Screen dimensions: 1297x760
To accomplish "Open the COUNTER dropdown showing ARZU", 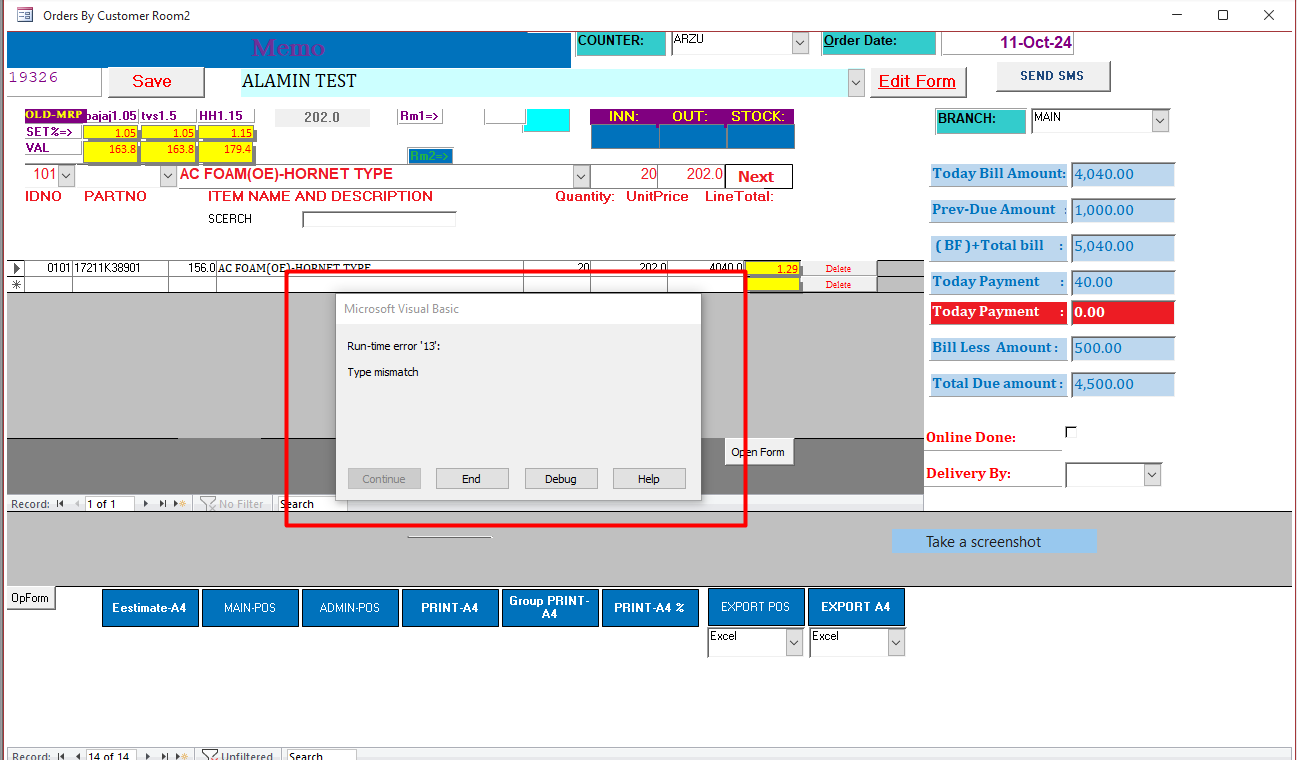I will tap(800, 43).
